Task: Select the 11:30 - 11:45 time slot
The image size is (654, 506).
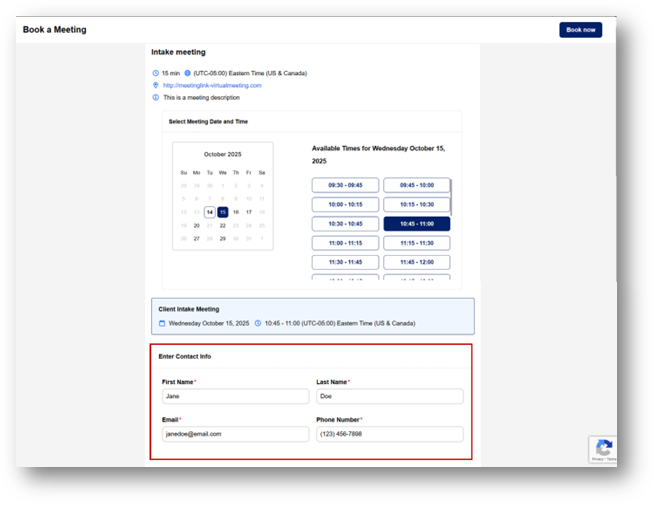Action: click(345, 262)
